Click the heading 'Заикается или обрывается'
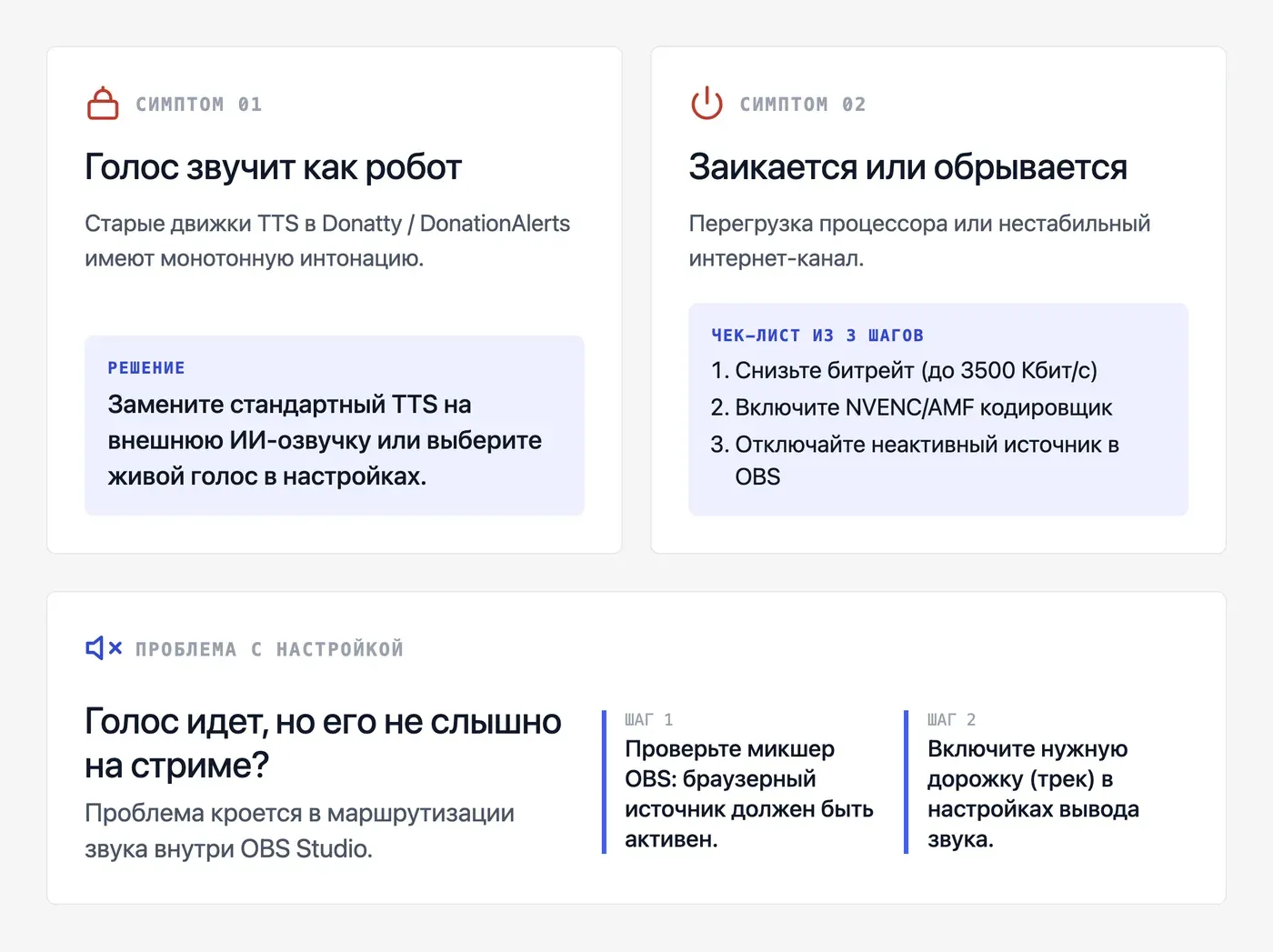The width and height of the screenshot is (1273, 952). coord(908,167)
